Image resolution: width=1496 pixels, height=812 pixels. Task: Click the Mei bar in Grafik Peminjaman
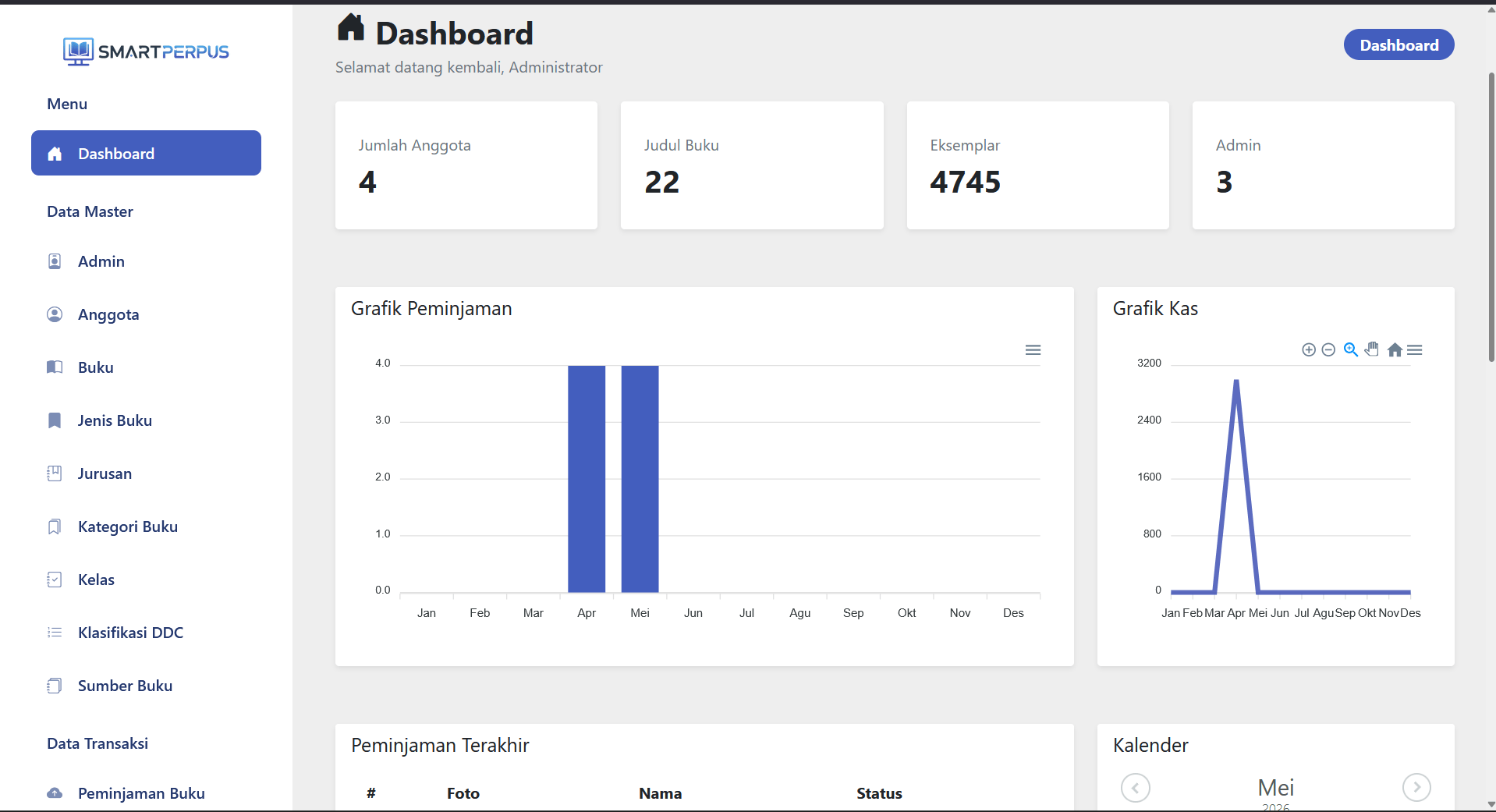click(x=640, y=479)
